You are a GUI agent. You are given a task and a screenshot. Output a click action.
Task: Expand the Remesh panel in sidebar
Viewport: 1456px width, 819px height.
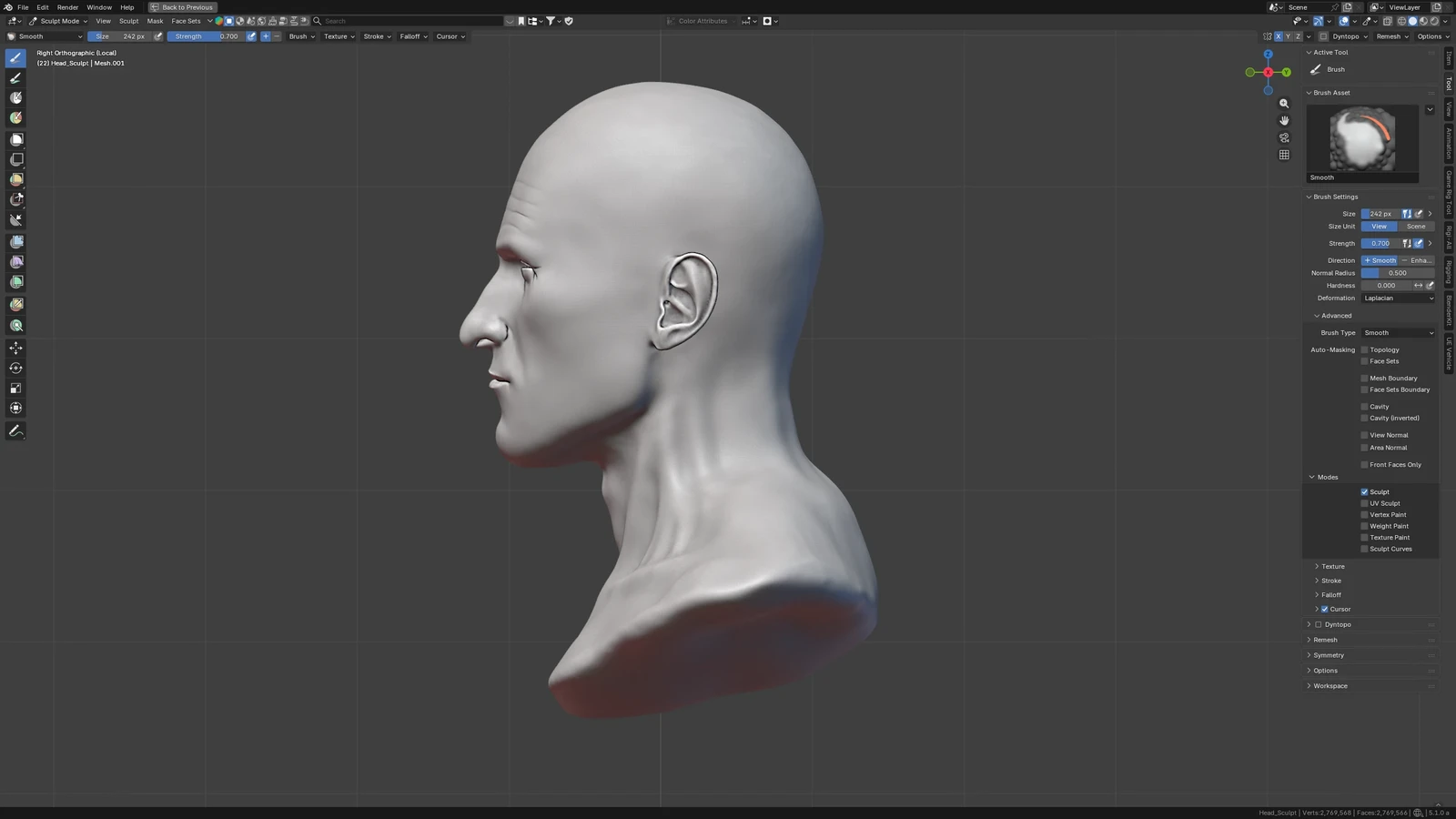click(1325, 640)
